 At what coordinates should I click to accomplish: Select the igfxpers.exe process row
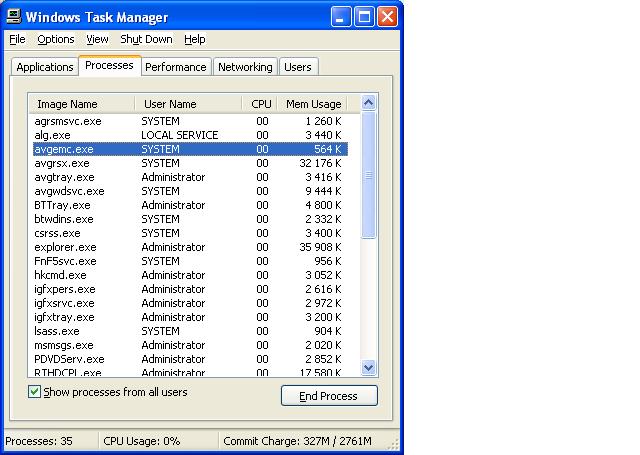(x=190, y=289)
